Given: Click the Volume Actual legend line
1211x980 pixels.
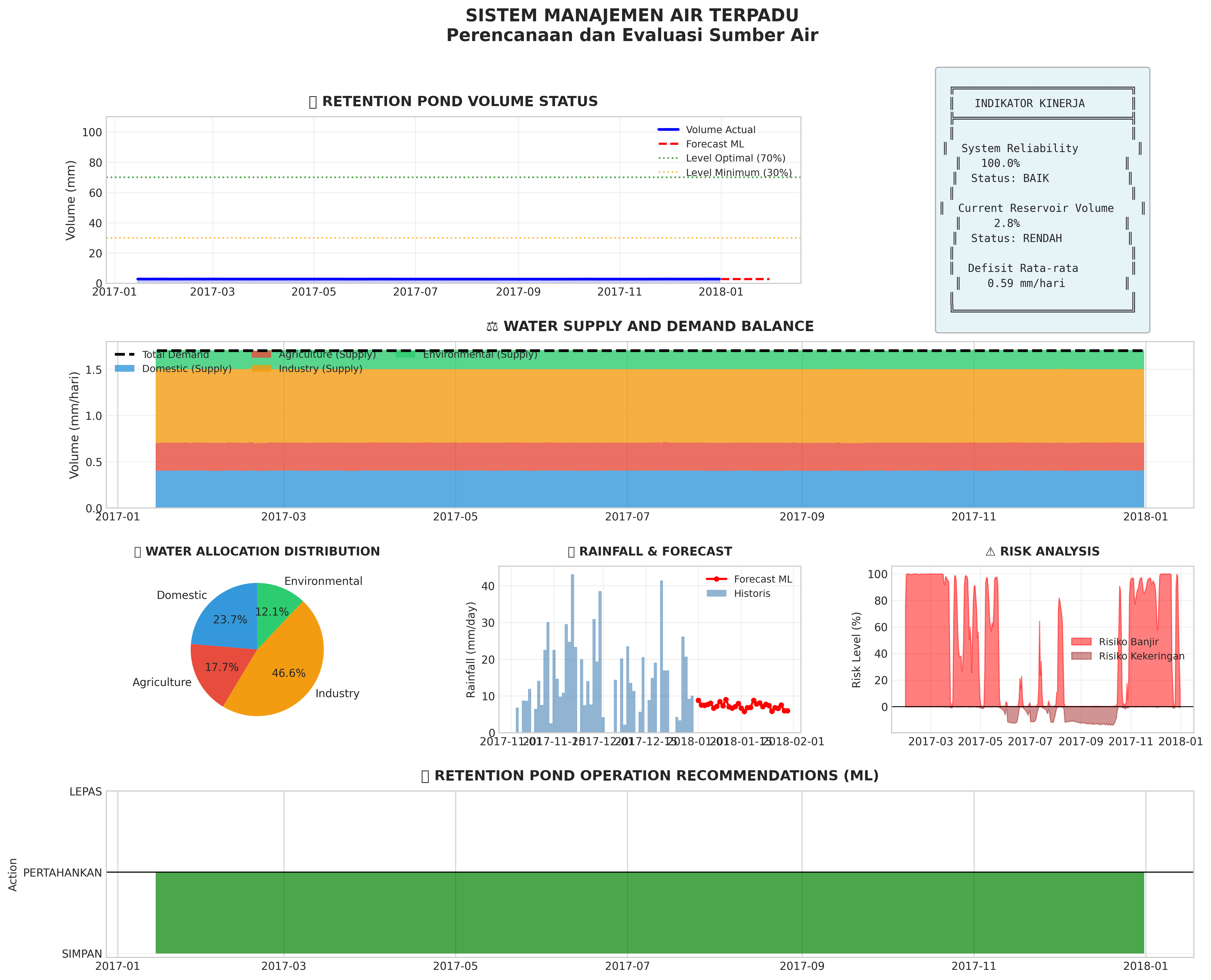Looking at the screenshot, I should tap(668, 130).
